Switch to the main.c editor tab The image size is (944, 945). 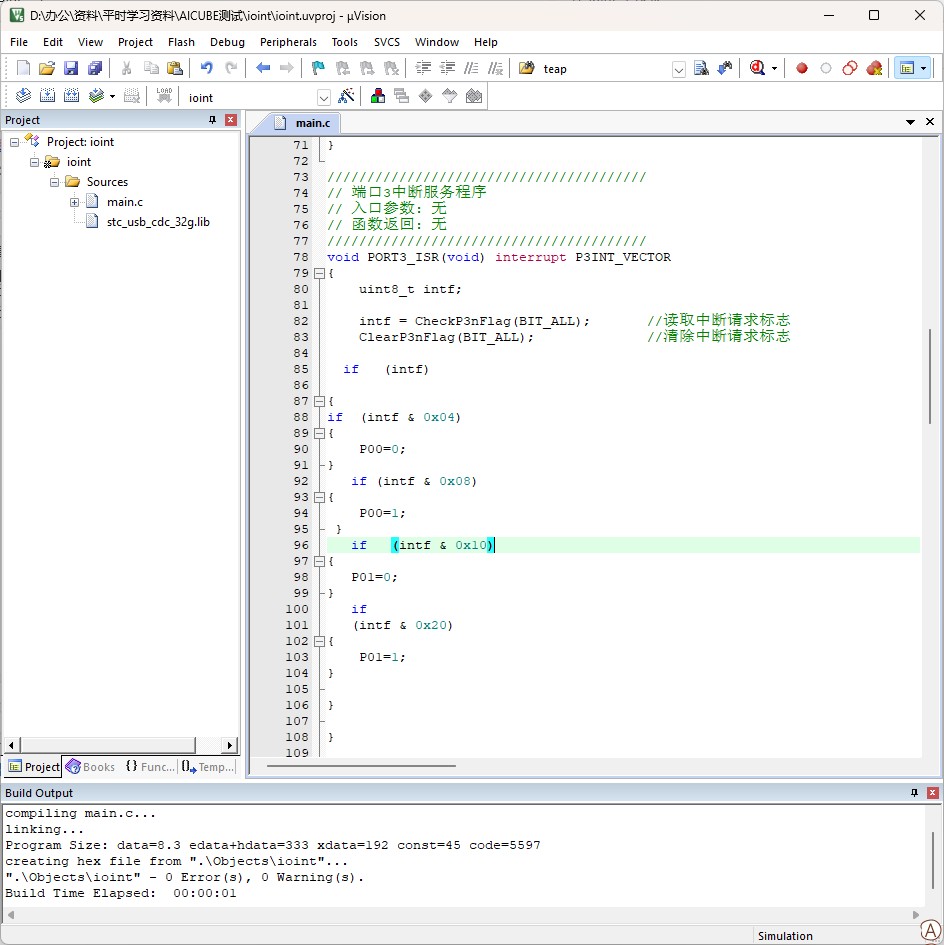306,123
